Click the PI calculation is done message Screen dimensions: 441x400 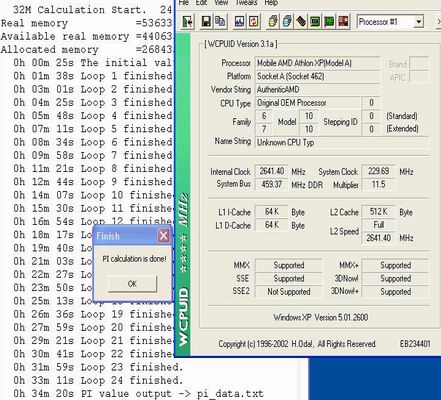pos(134,259)
